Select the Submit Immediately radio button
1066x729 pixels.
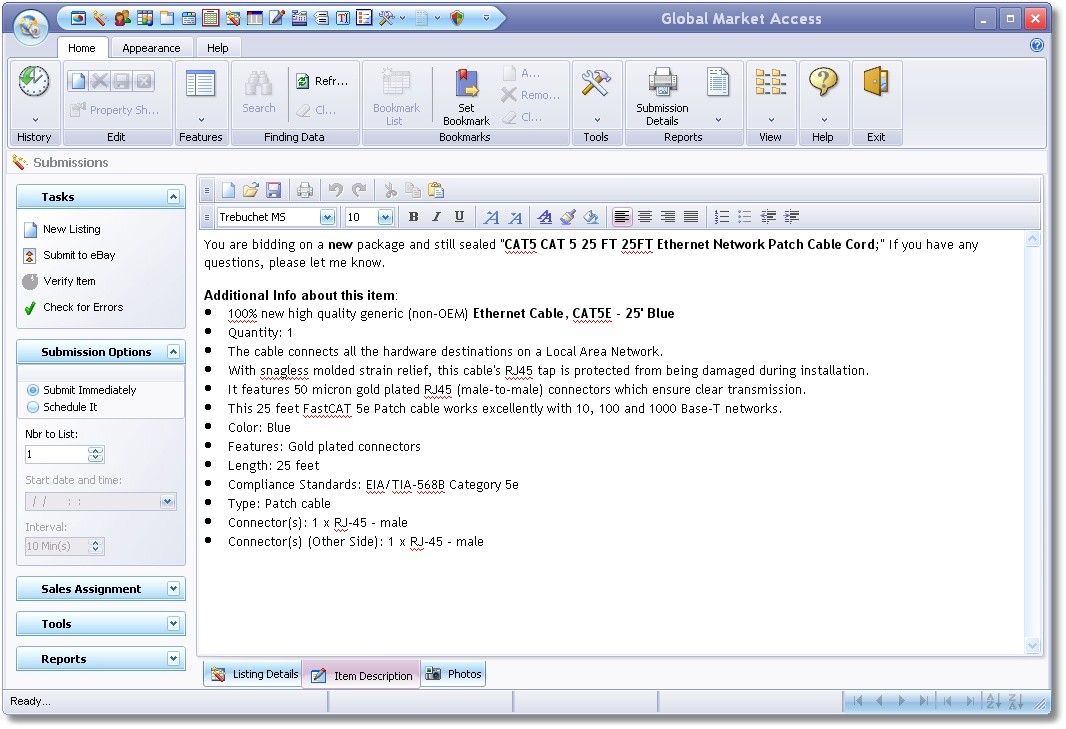pyautogui.click(x=33, y=390)
